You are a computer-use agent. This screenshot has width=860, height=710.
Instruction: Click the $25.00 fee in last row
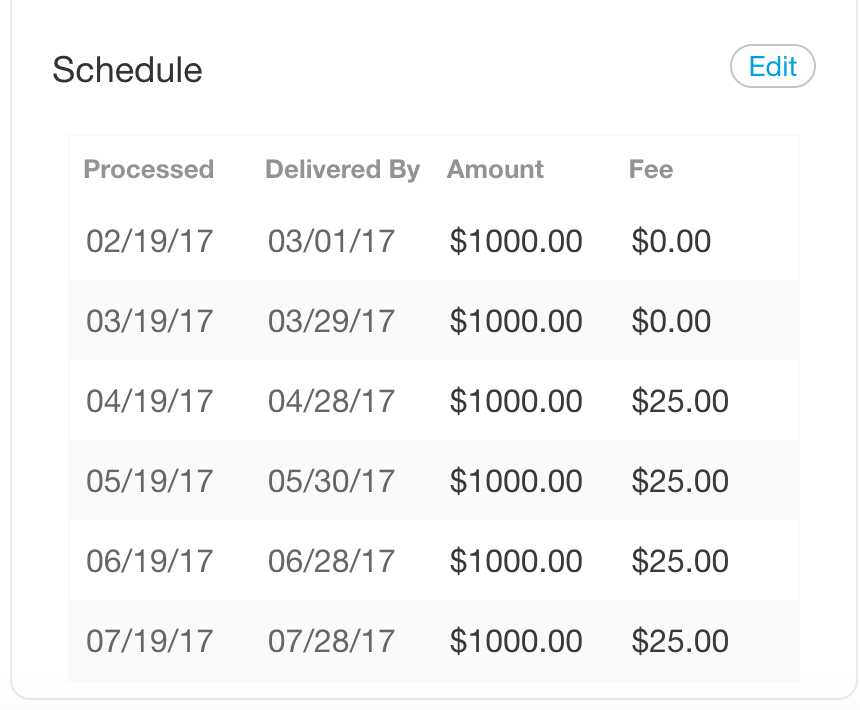680,641
